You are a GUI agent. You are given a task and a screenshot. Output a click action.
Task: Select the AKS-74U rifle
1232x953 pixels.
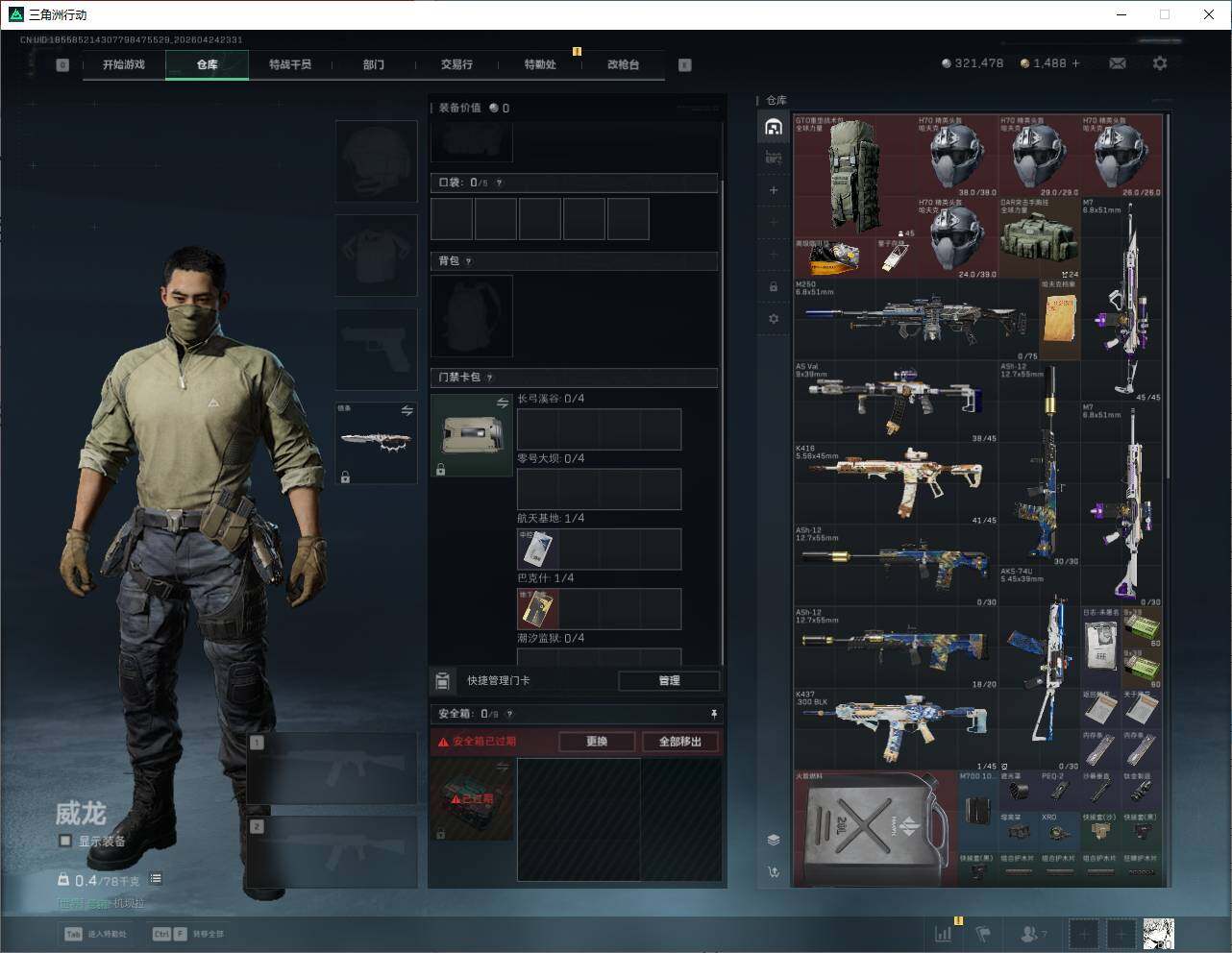(x=1039, y=668)
